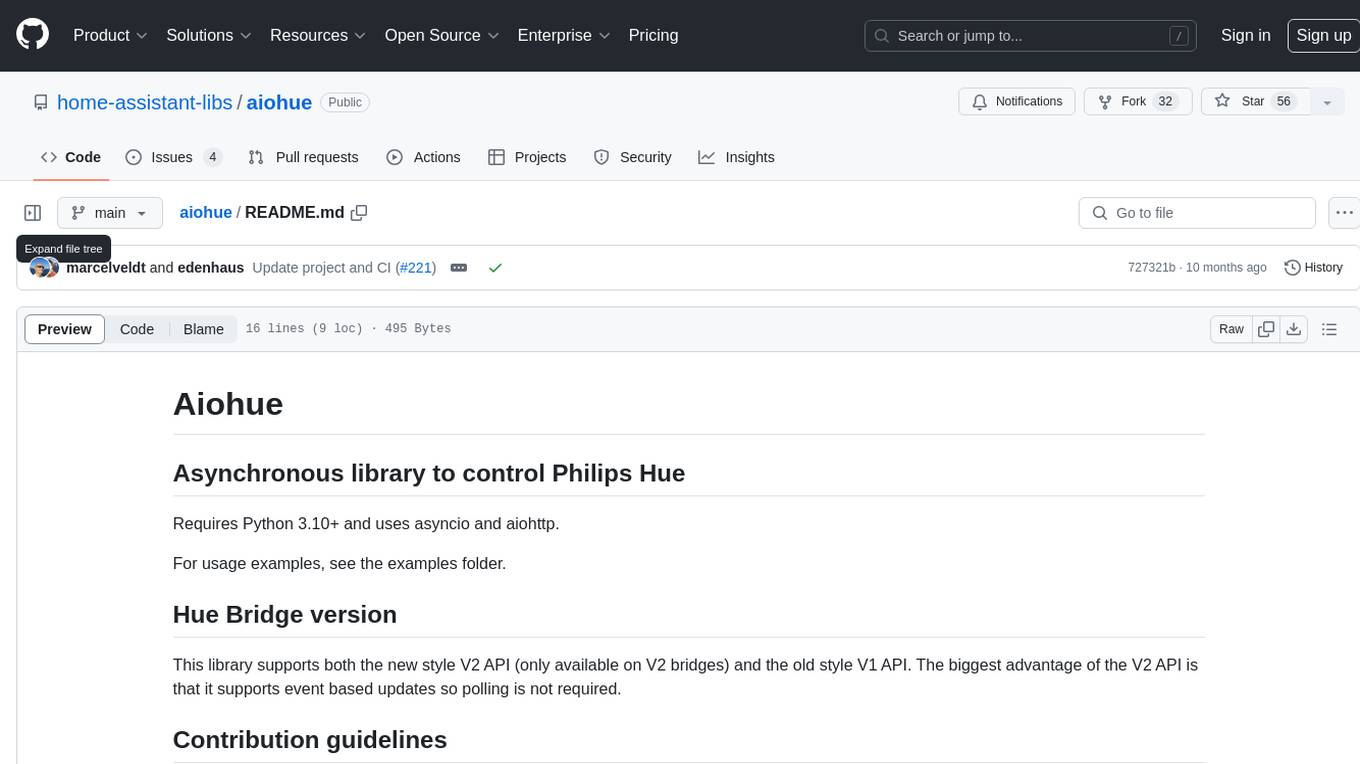The image size is (1360, 764).
Task: Switch to the Pull requests tab
Action: 303,157
